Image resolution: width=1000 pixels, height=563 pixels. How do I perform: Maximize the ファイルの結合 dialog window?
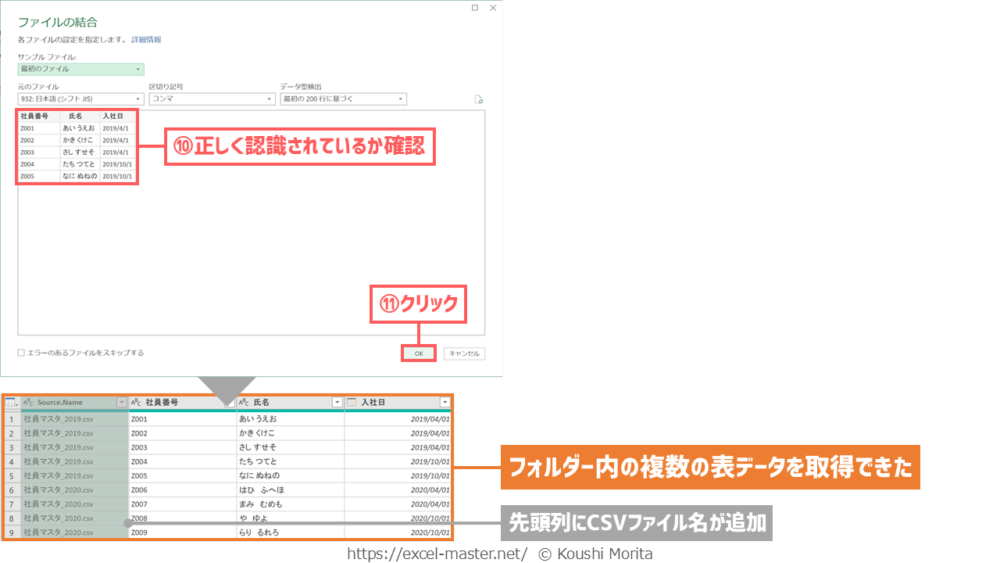pyautogui.click(x=473, y=8)
